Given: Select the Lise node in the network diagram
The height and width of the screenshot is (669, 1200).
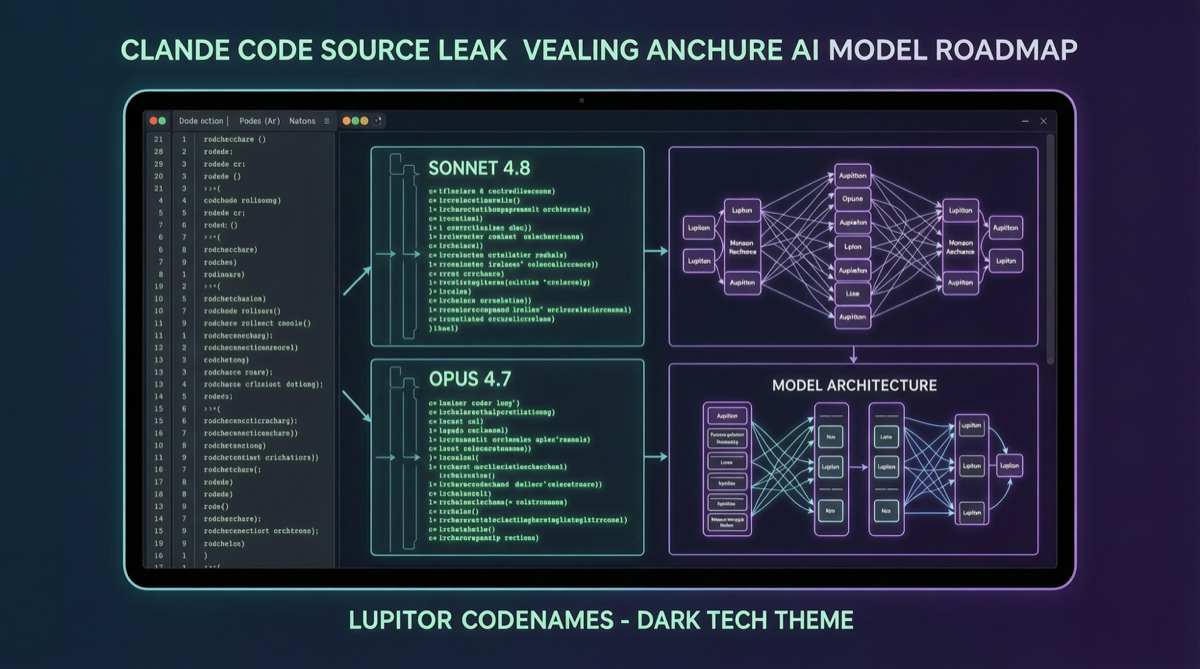Looking at the screenshot, I should (853, 293).
